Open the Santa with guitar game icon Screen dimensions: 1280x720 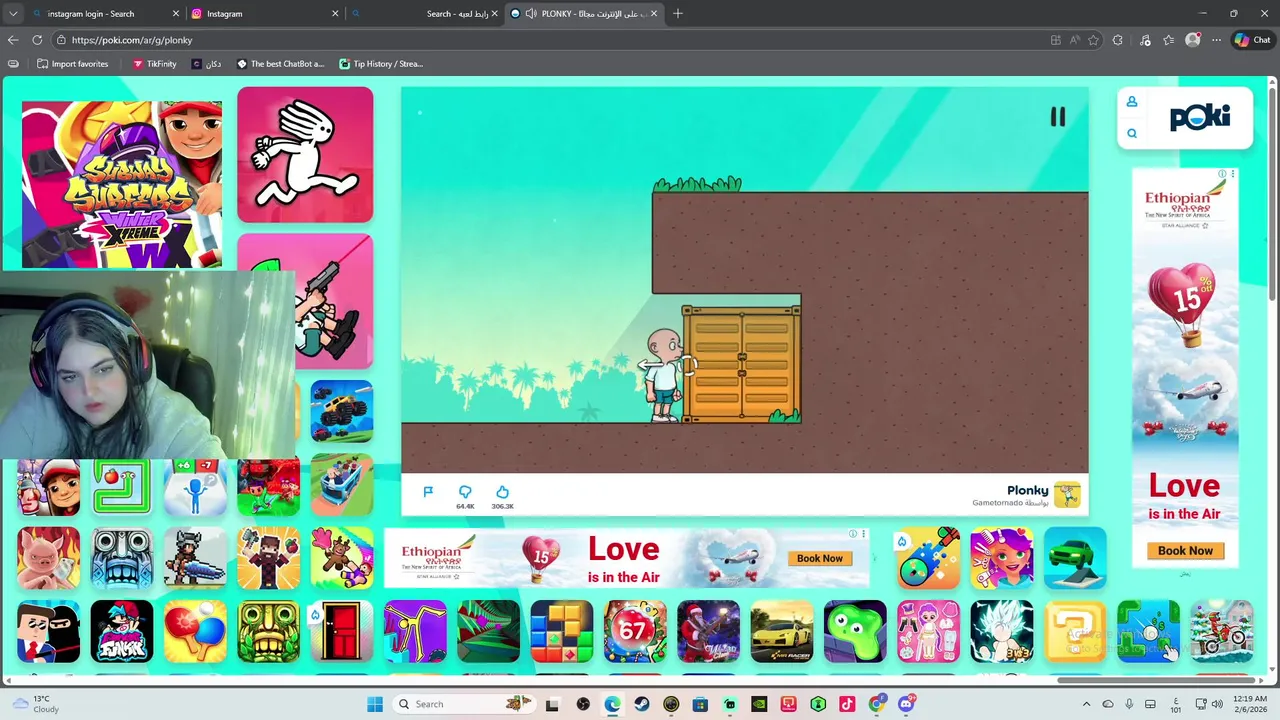click(x=708, y=631)
